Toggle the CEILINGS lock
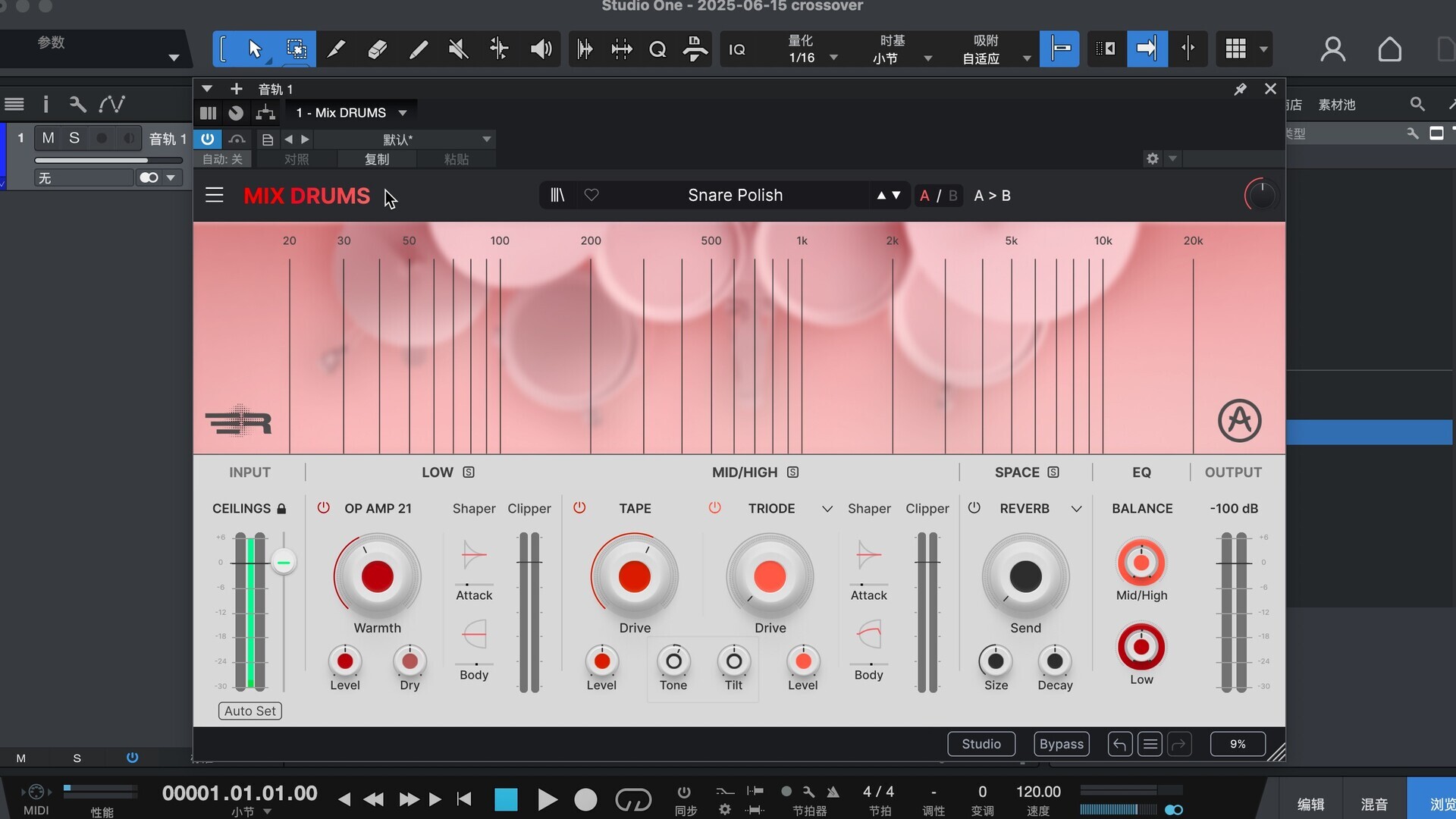Screen dimensions: 1456x819 click(281, 508)
